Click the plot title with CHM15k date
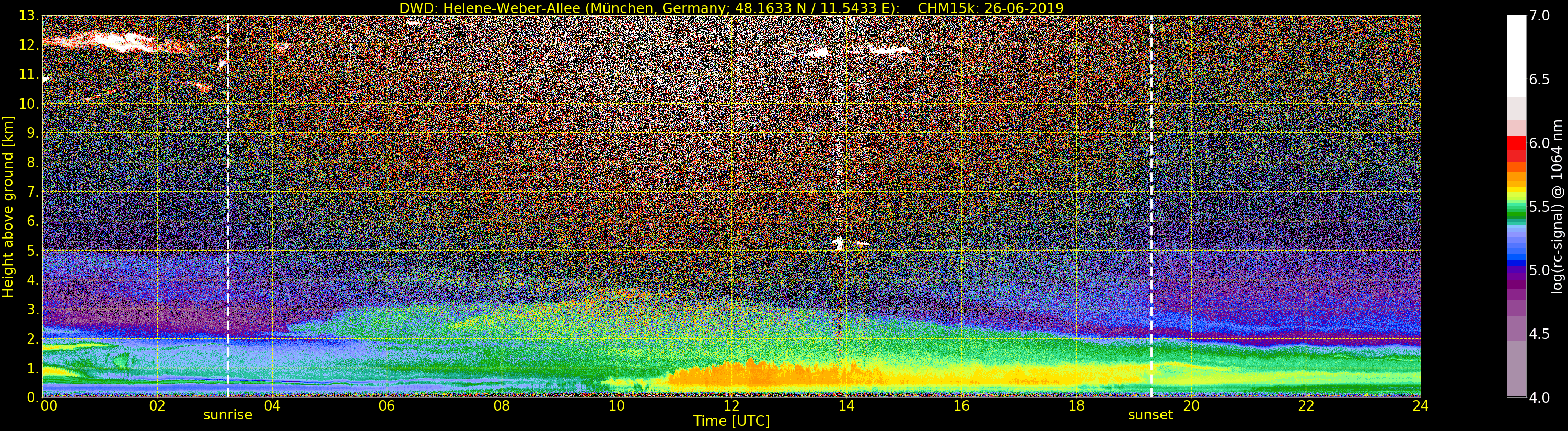The image size is (1568, 431). click(x=731, y=8)
